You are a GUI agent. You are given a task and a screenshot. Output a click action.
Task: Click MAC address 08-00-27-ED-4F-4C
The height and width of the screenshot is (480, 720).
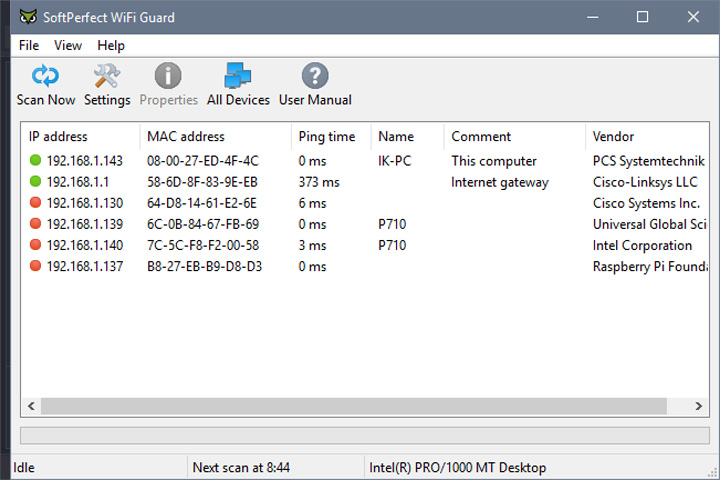point(202,161)
